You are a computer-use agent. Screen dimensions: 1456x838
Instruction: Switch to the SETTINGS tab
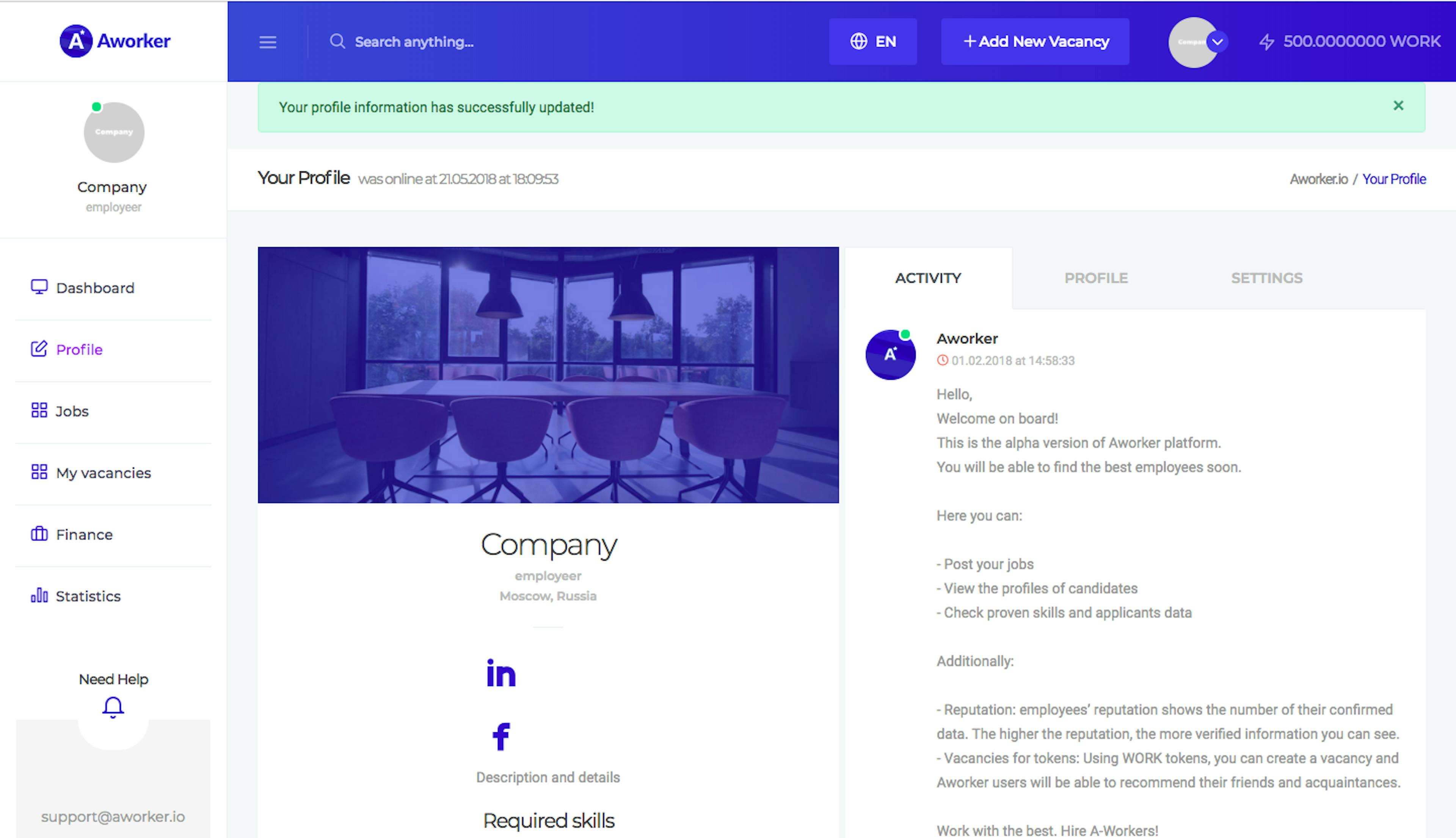[1266, 278]
